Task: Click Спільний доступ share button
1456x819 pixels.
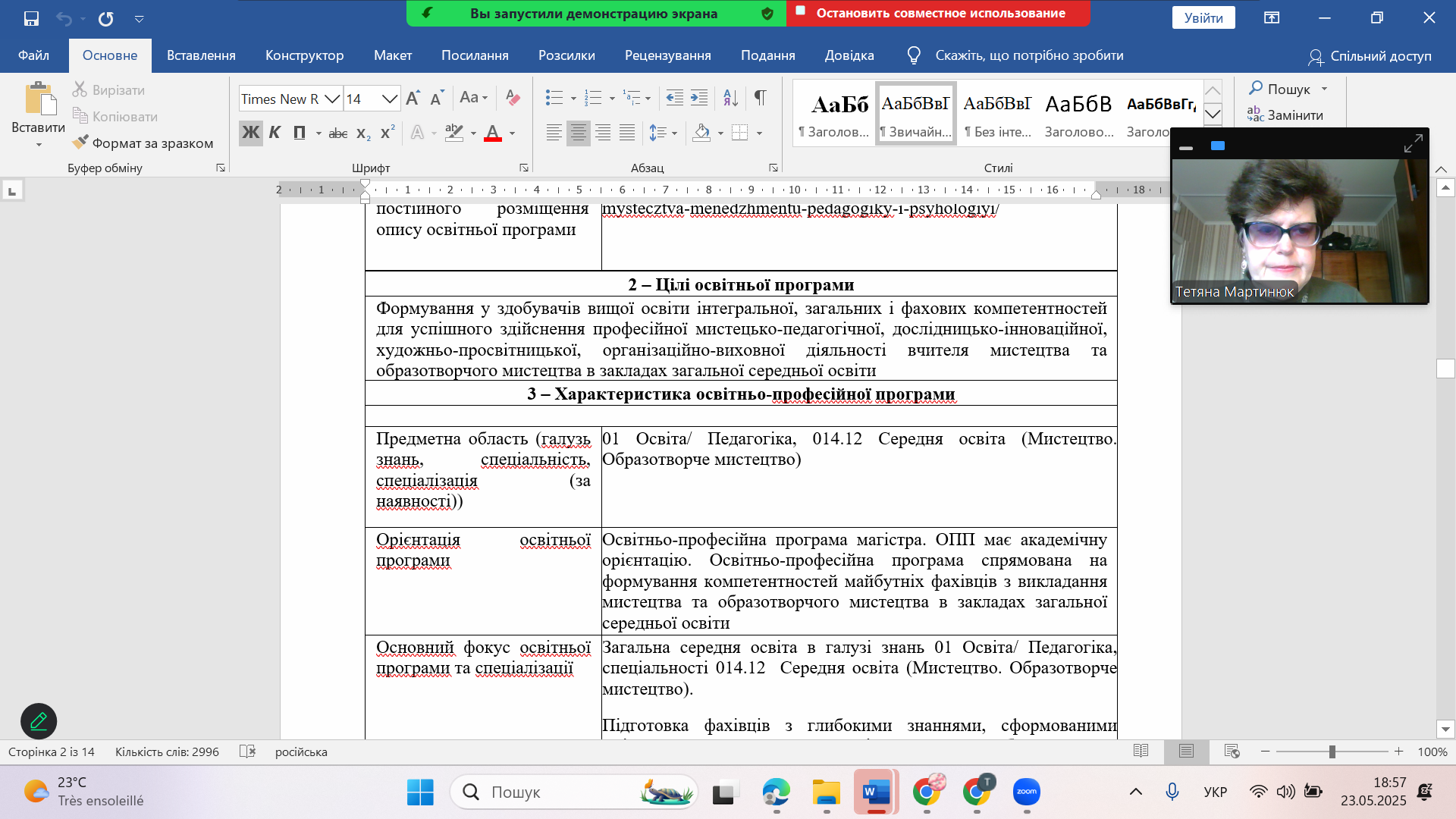Action: click(x=1370, y=56)
